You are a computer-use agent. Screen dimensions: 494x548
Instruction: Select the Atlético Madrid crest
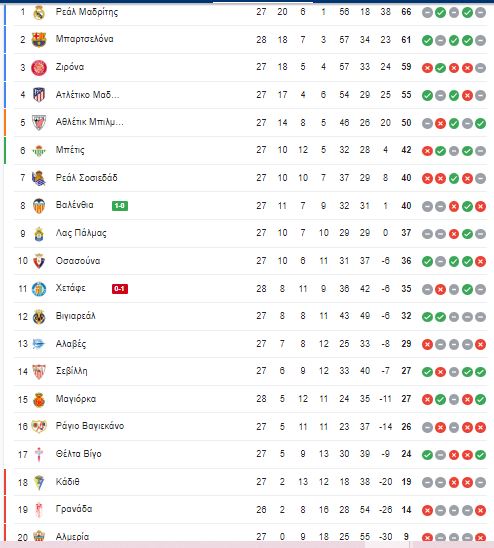tap(39, 95)
